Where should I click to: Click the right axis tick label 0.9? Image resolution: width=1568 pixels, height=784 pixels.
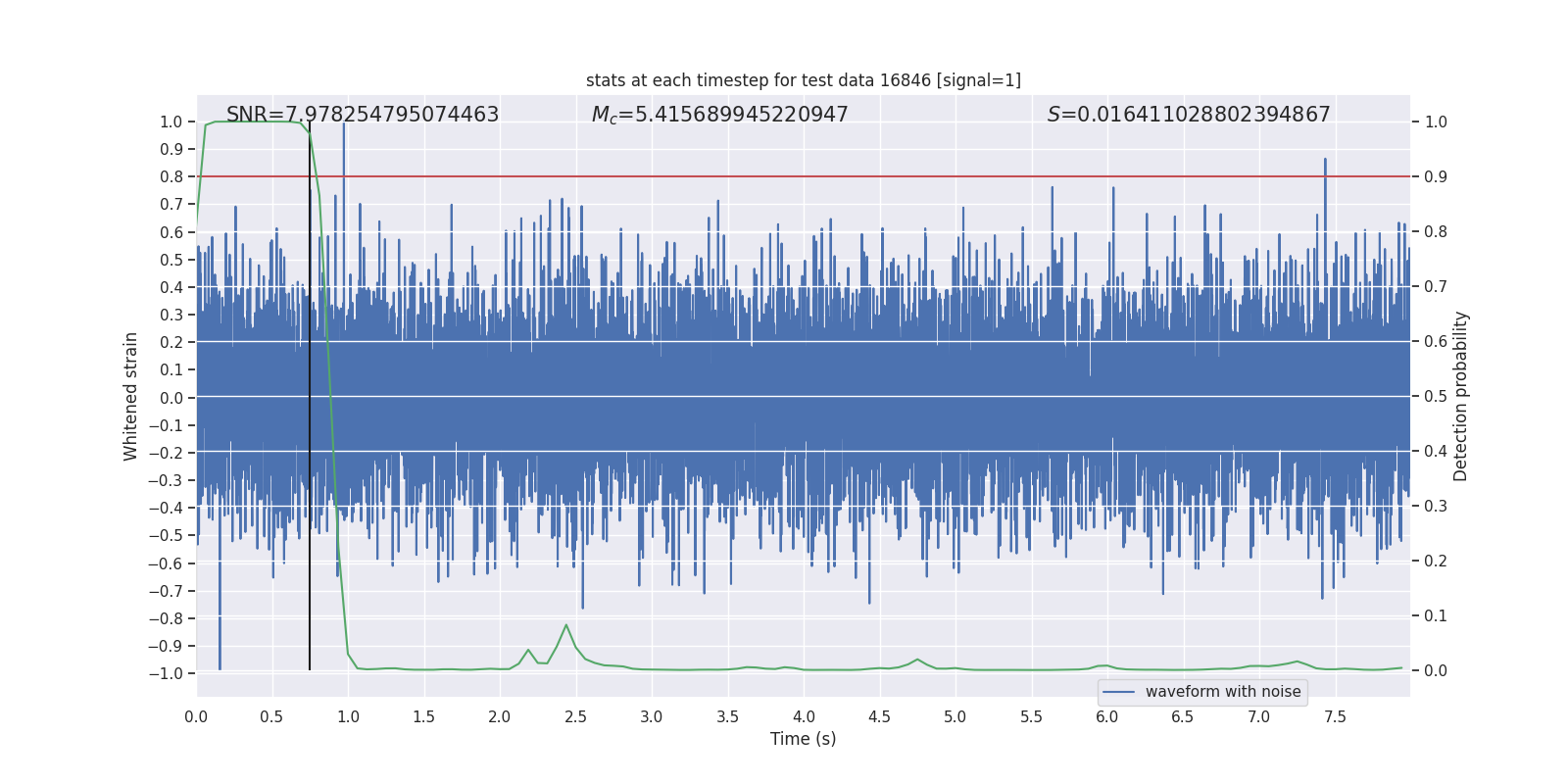point(1436,177)
